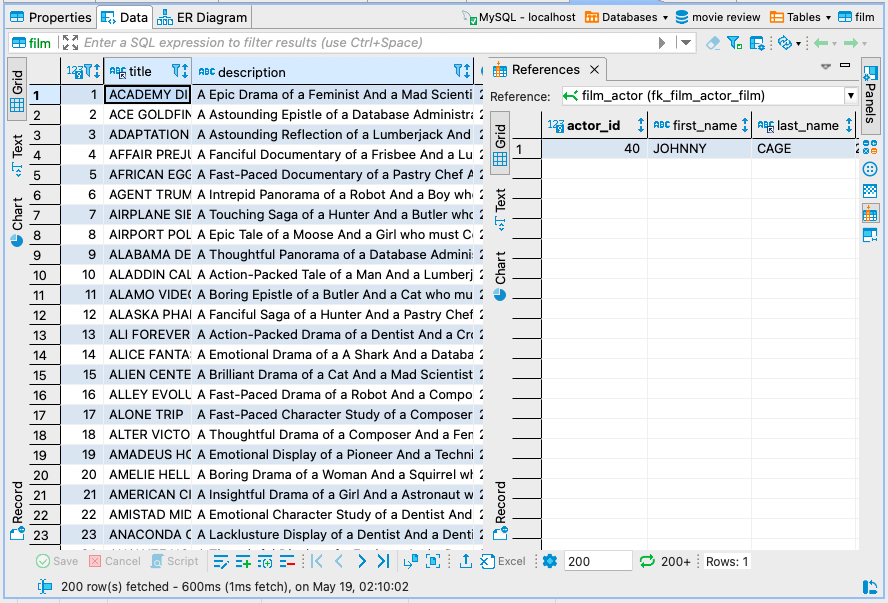Select the ACADEMY DI title cell
This screenshot has width=888, height=603.
pyautogui.click(x=148, y=95)
